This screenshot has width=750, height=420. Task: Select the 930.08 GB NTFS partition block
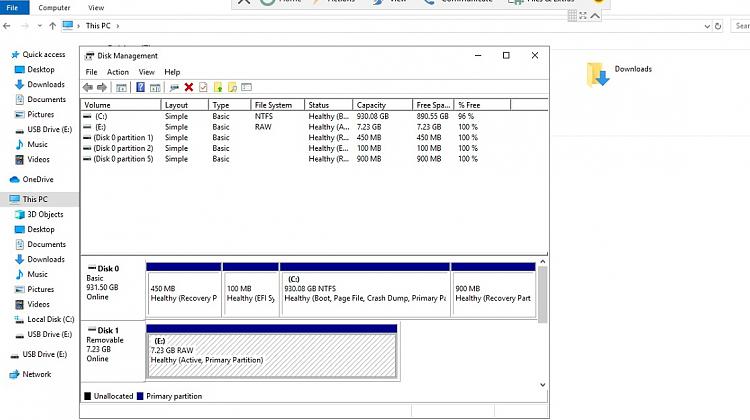(364, 289)
